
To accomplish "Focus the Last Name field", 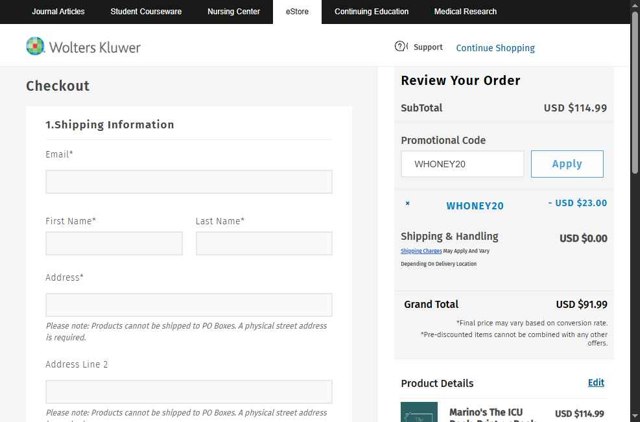I will click(264, 243).
